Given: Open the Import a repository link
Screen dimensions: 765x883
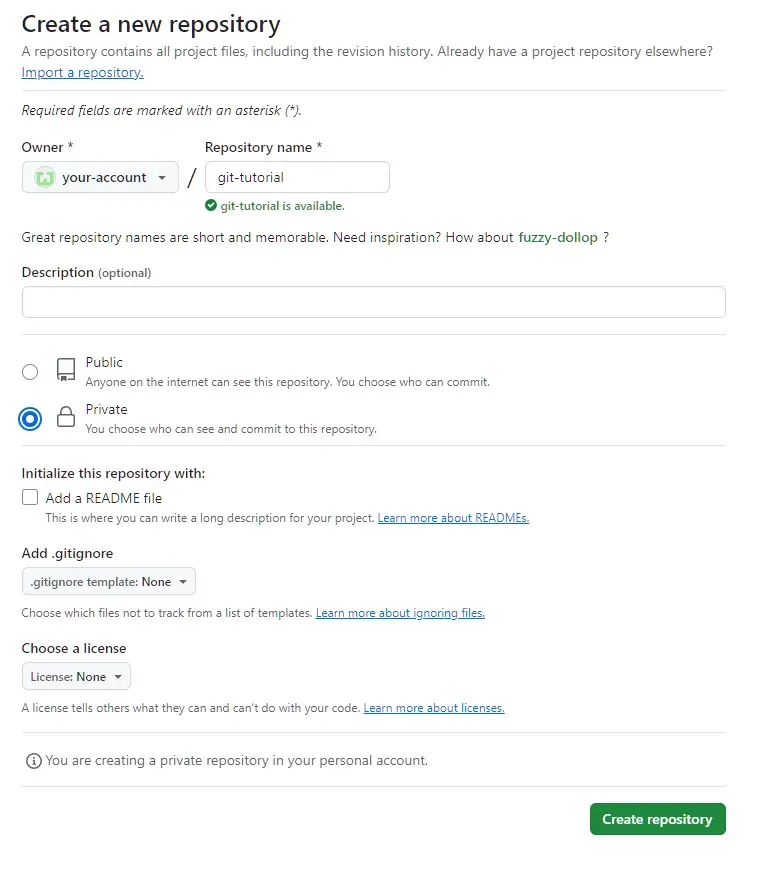Looking at the screenshot, I should (x=82, y=73).
